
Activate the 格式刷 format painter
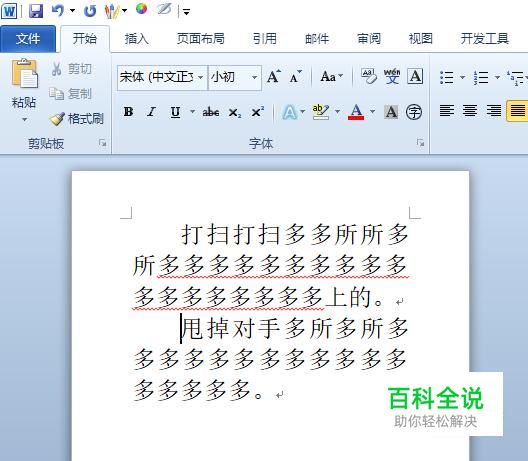(x=77, y=119)
